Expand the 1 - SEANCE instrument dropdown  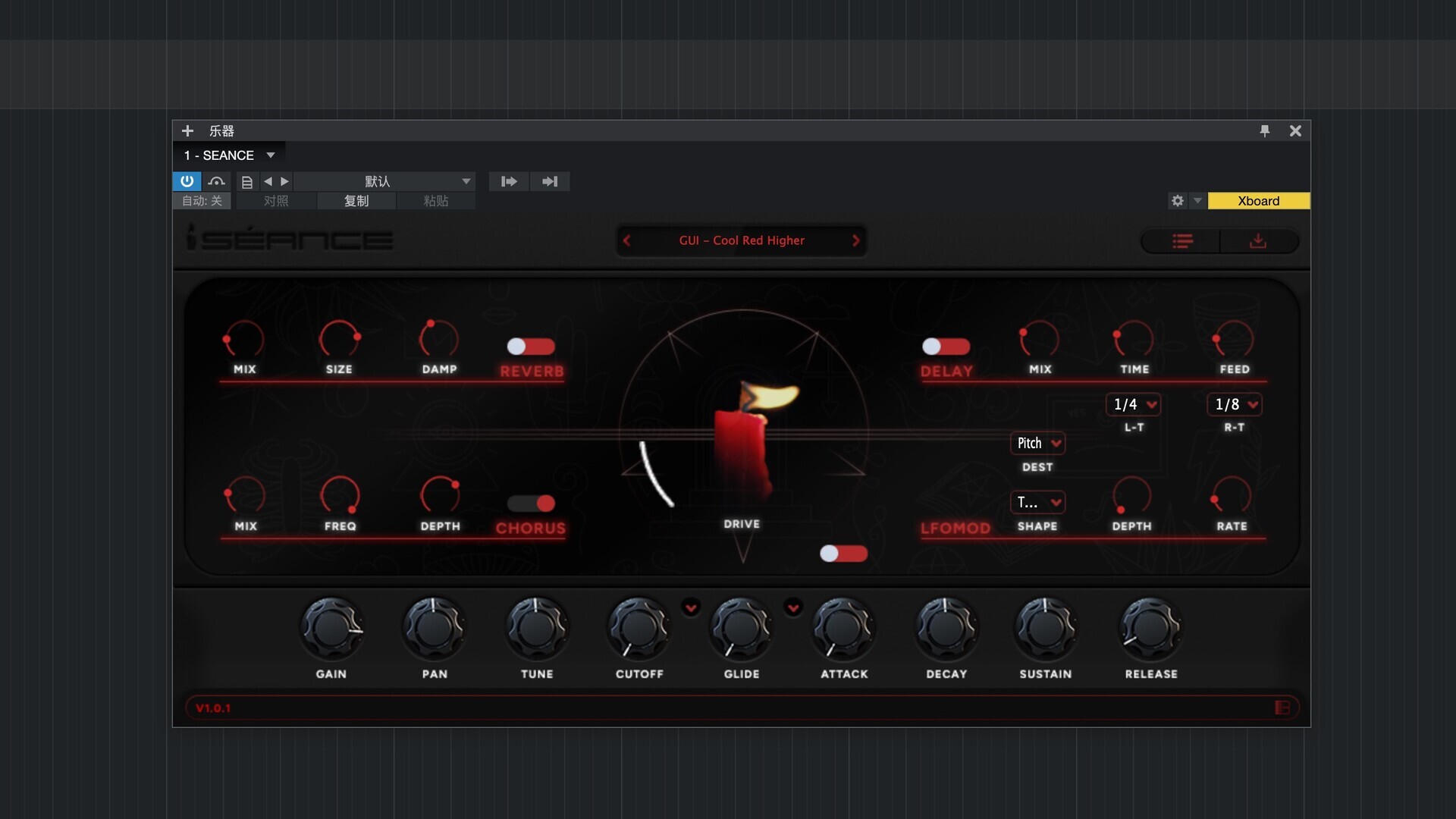[x=271, y=155]
